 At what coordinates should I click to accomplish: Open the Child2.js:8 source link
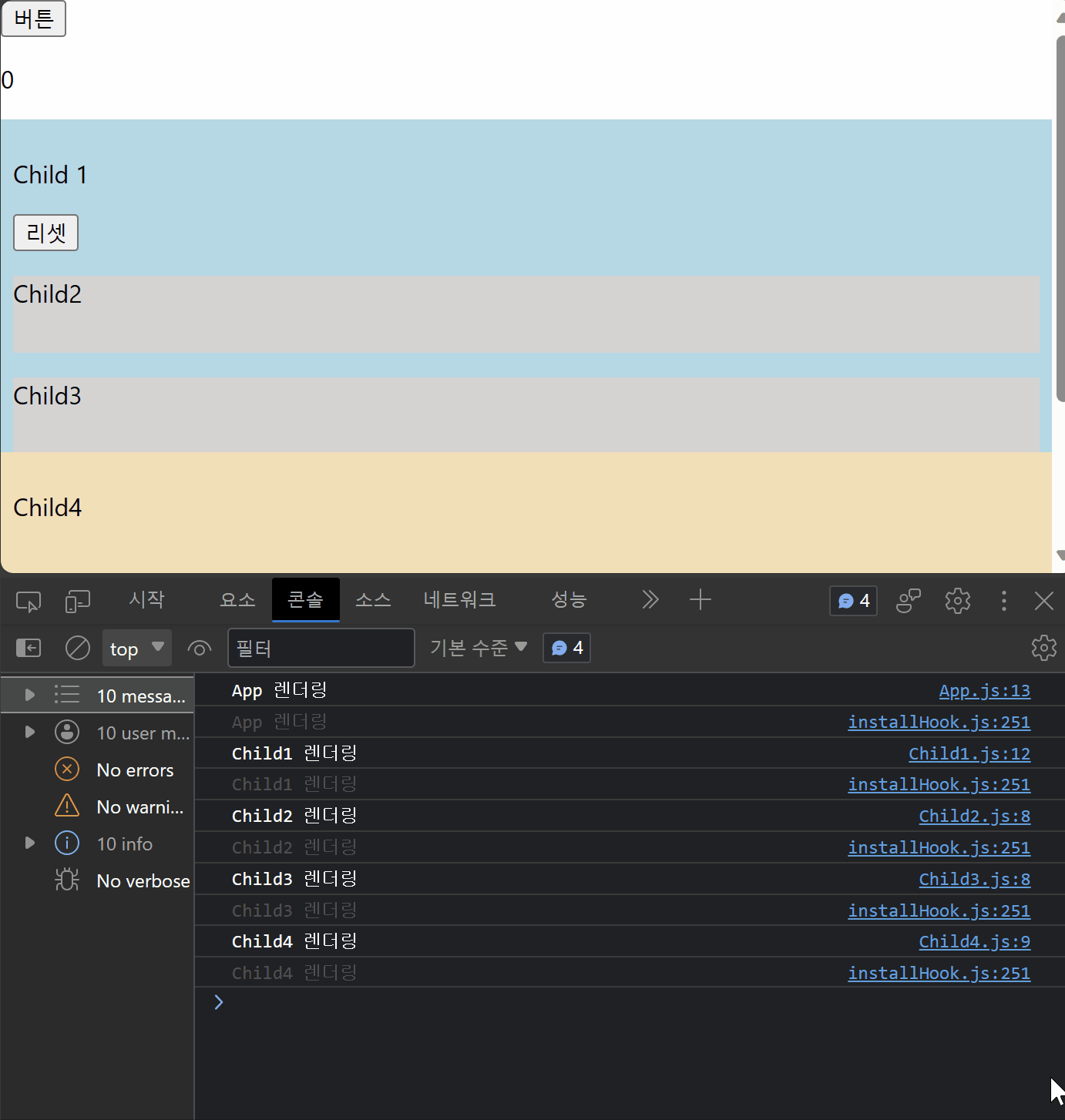click(x=974, y=817)
